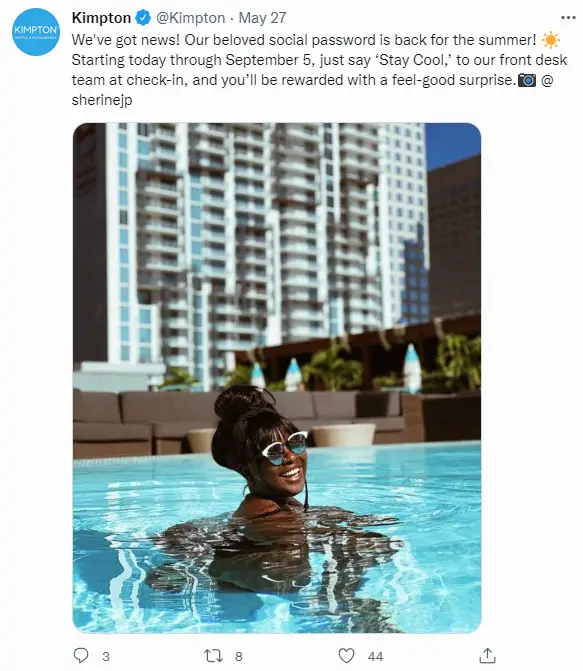This screenshot has height=671, width=583.
Task: Open the Kimpton display name link
Action: 101,18
